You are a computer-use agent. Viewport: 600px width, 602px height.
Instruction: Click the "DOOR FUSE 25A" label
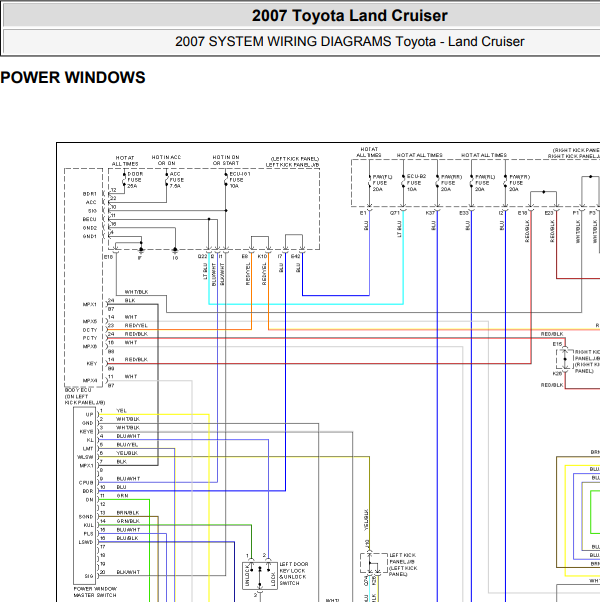click(x=135, y=180)
